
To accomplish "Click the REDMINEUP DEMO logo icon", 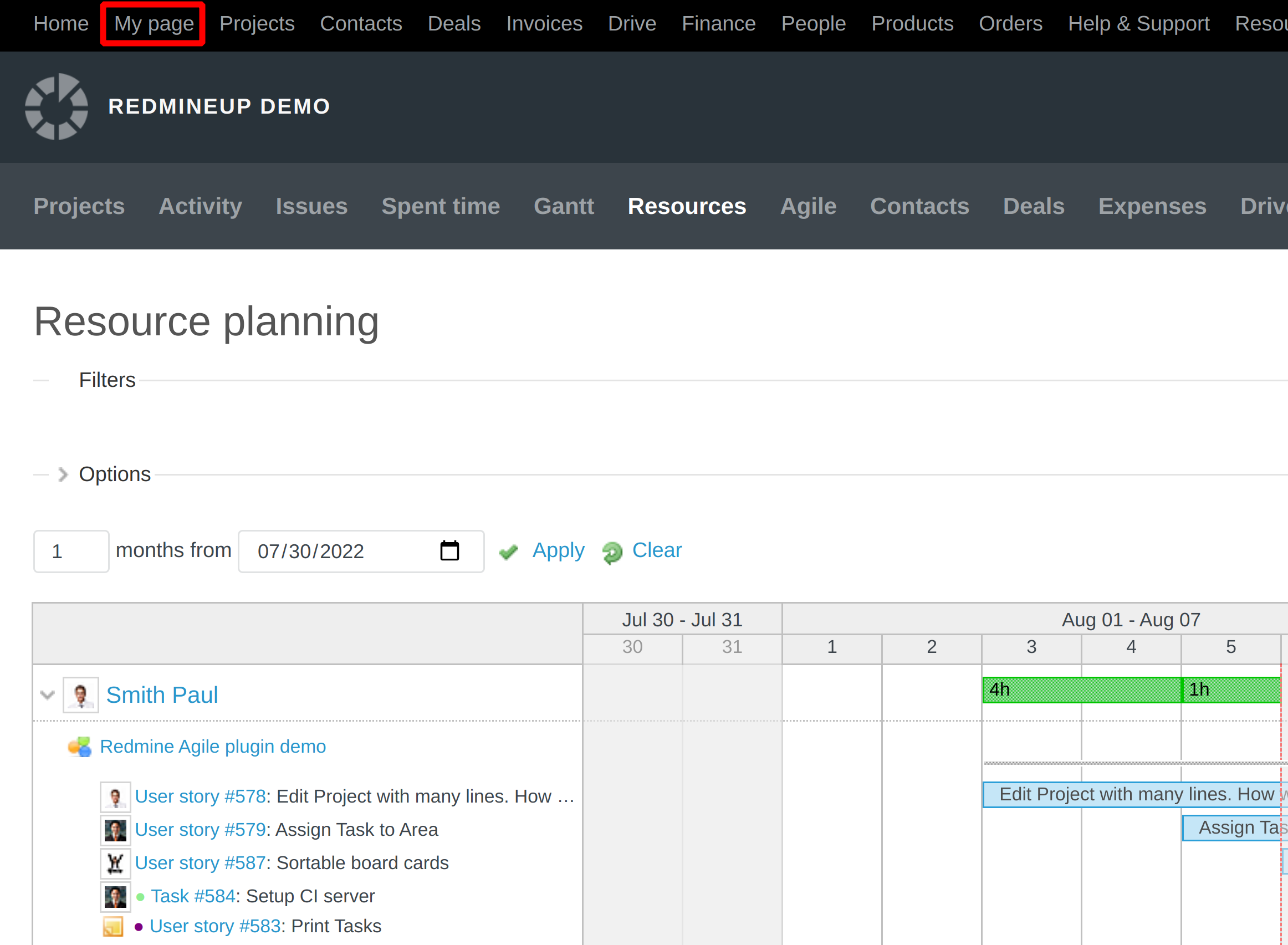I will (56, 106).
